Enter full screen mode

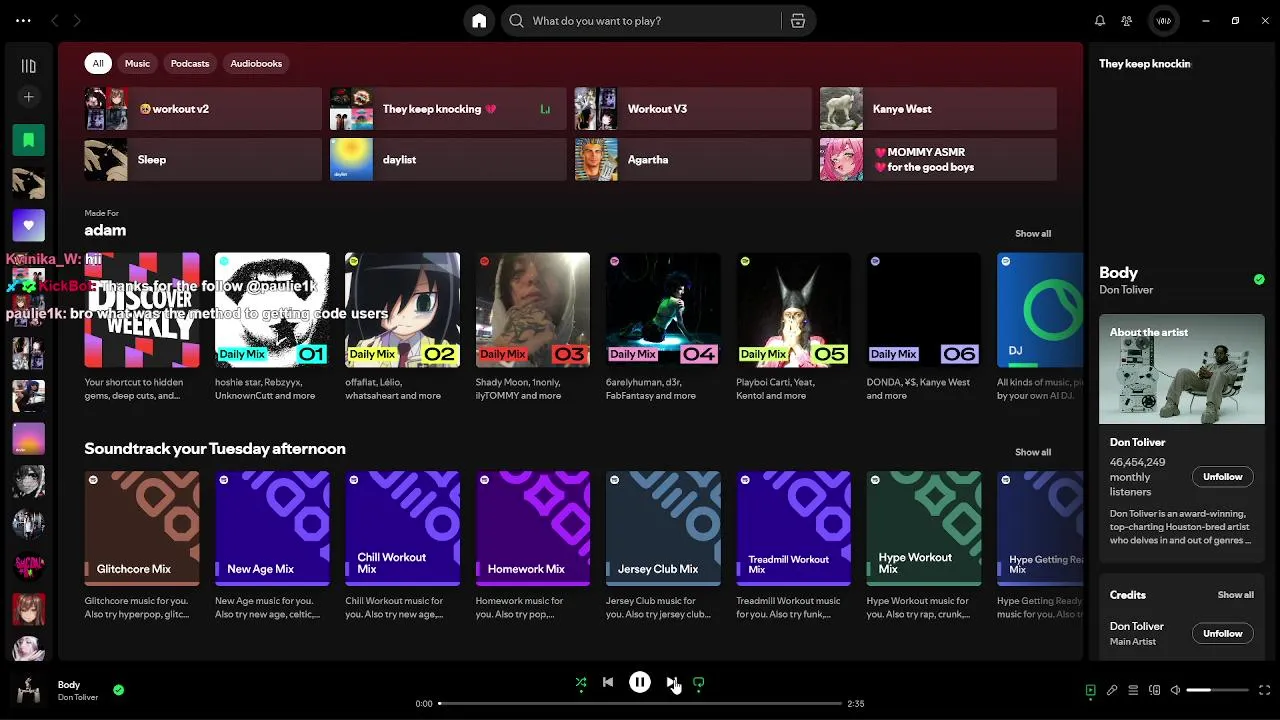point(1265,690)
